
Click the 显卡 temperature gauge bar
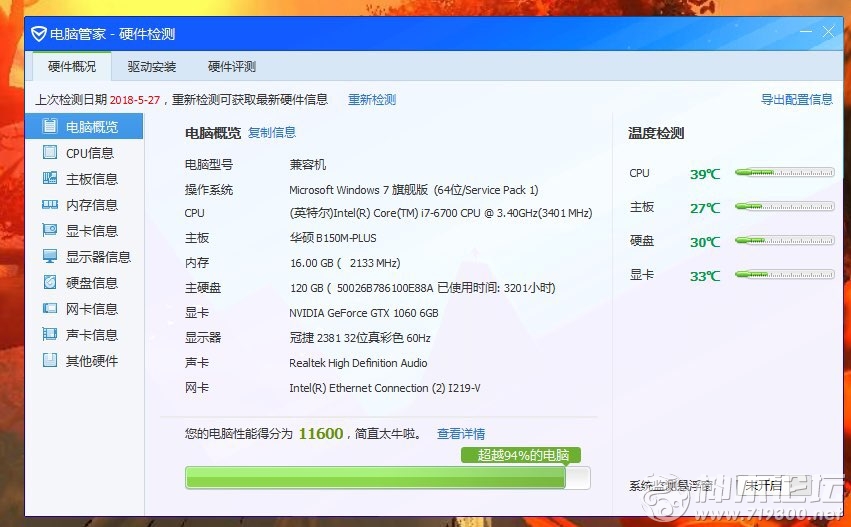click(x=785, y=274)
